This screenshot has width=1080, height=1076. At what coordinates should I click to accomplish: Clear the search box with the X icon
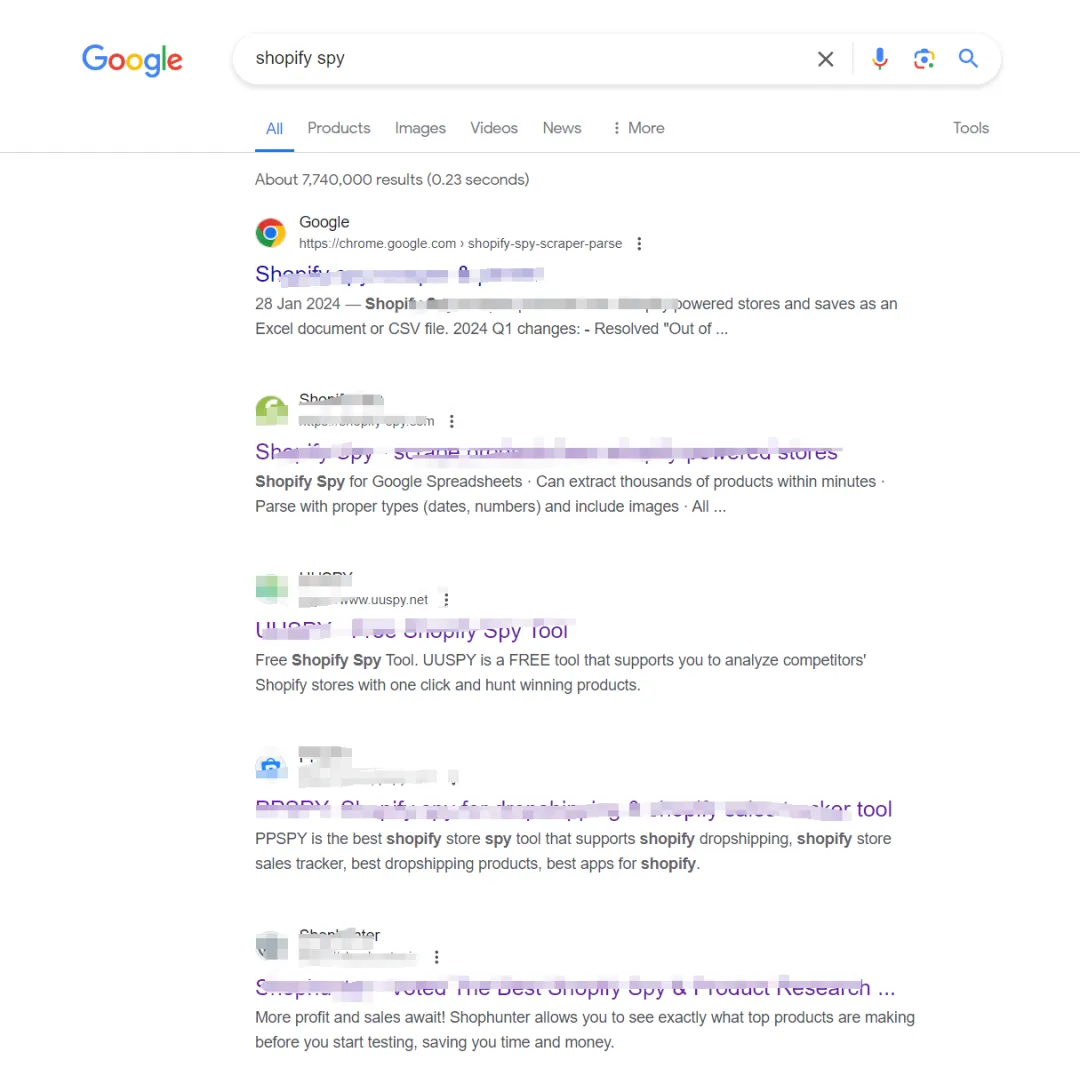coord(825,59)
